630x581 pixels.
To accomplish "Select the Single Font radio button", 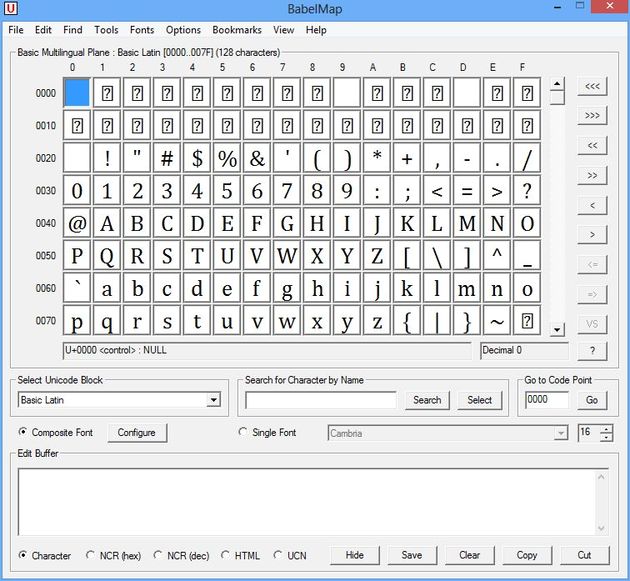I will tap(242, 432).
